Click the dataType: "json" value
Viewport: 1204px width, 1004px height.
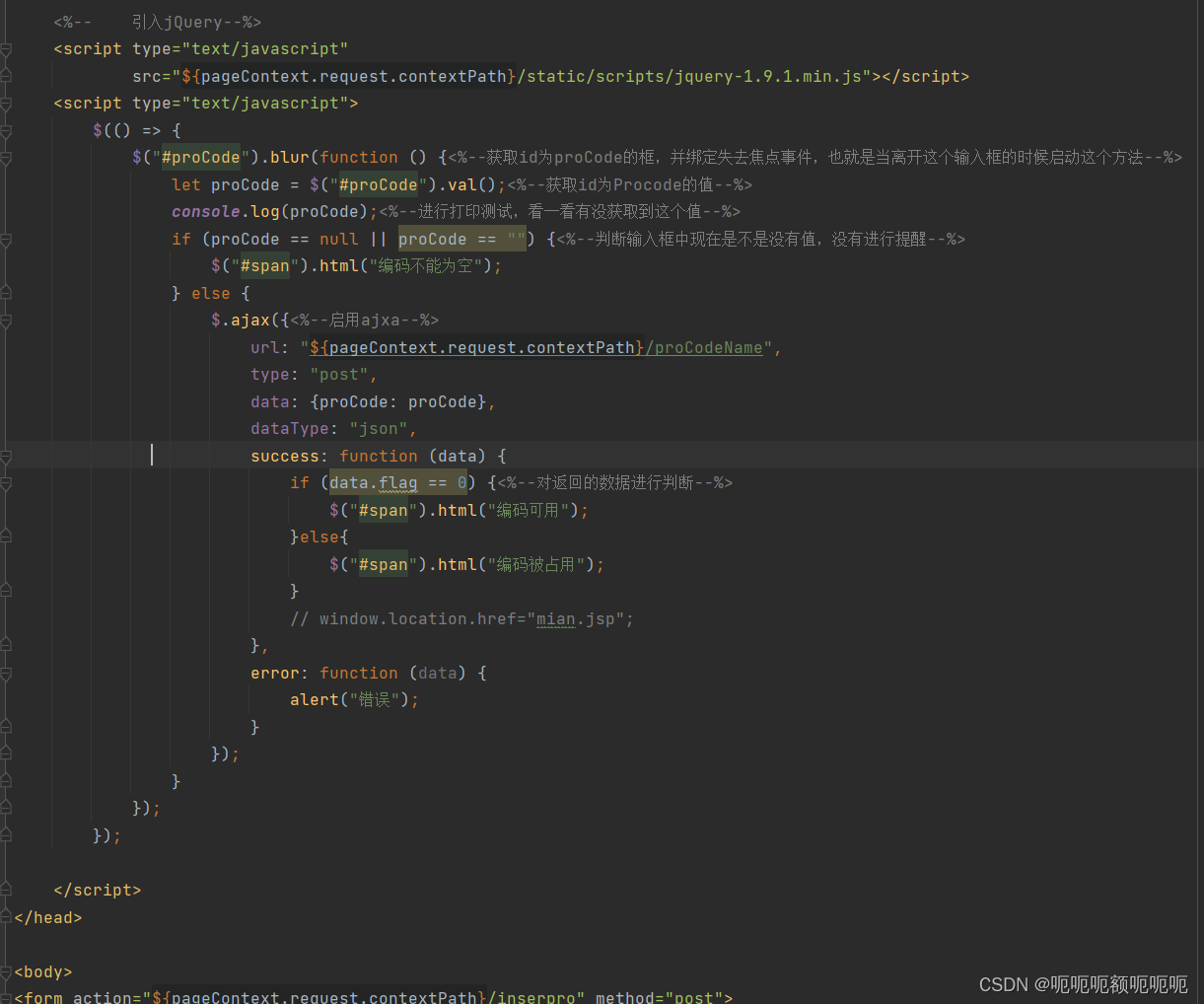coord(379,429)
